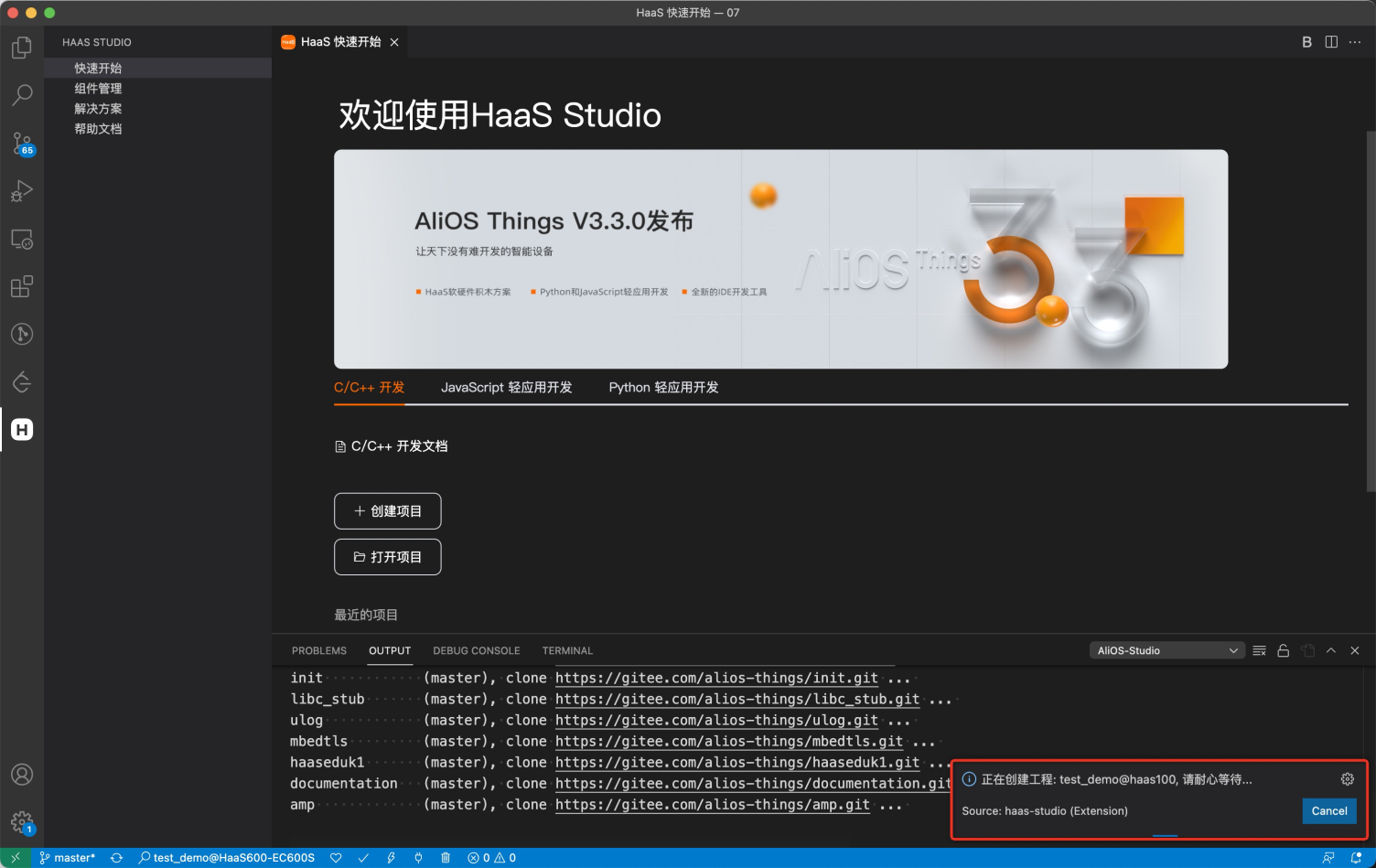This screenshot has width=1376, height=868.
Task: Open Source Control view with 65 badge
Action: coord(22,144)
